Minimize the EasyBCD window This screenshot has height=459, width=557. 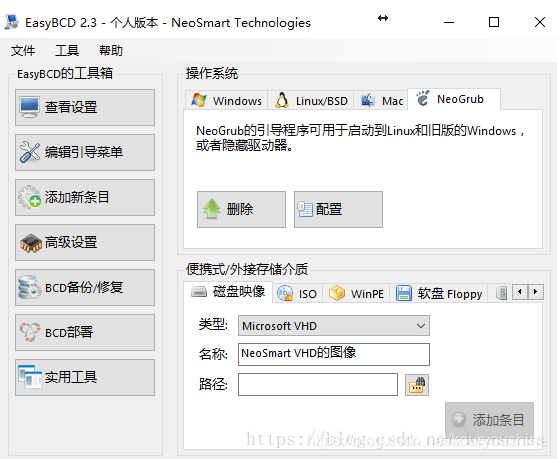449,22
